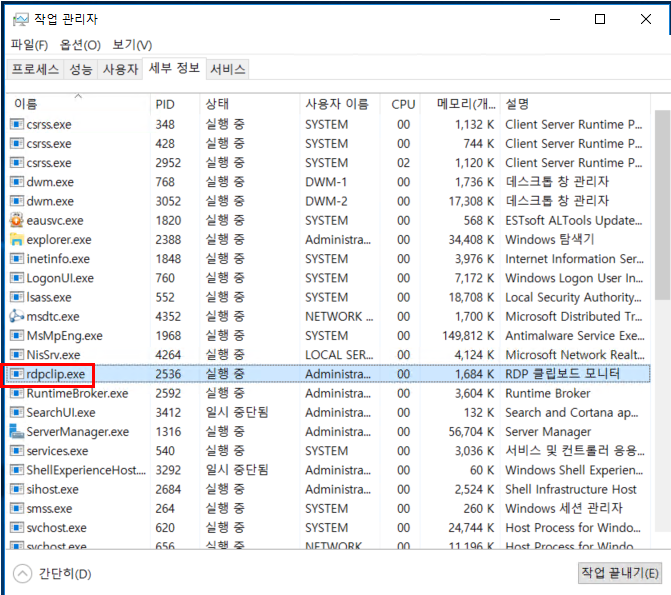Click the NETWORK user name of msdtc.exe
The width and height of the screenshot is (671, 595).
[339, 316]
